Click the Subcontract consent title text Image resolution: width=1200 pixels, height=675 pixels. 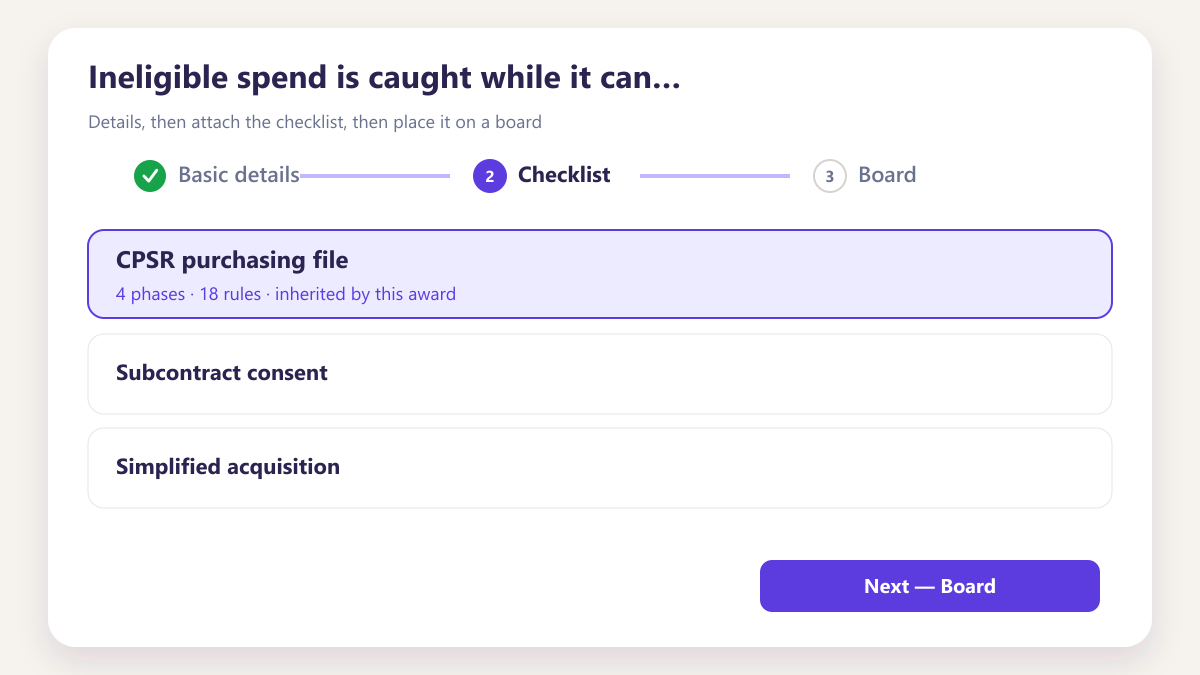222,373
